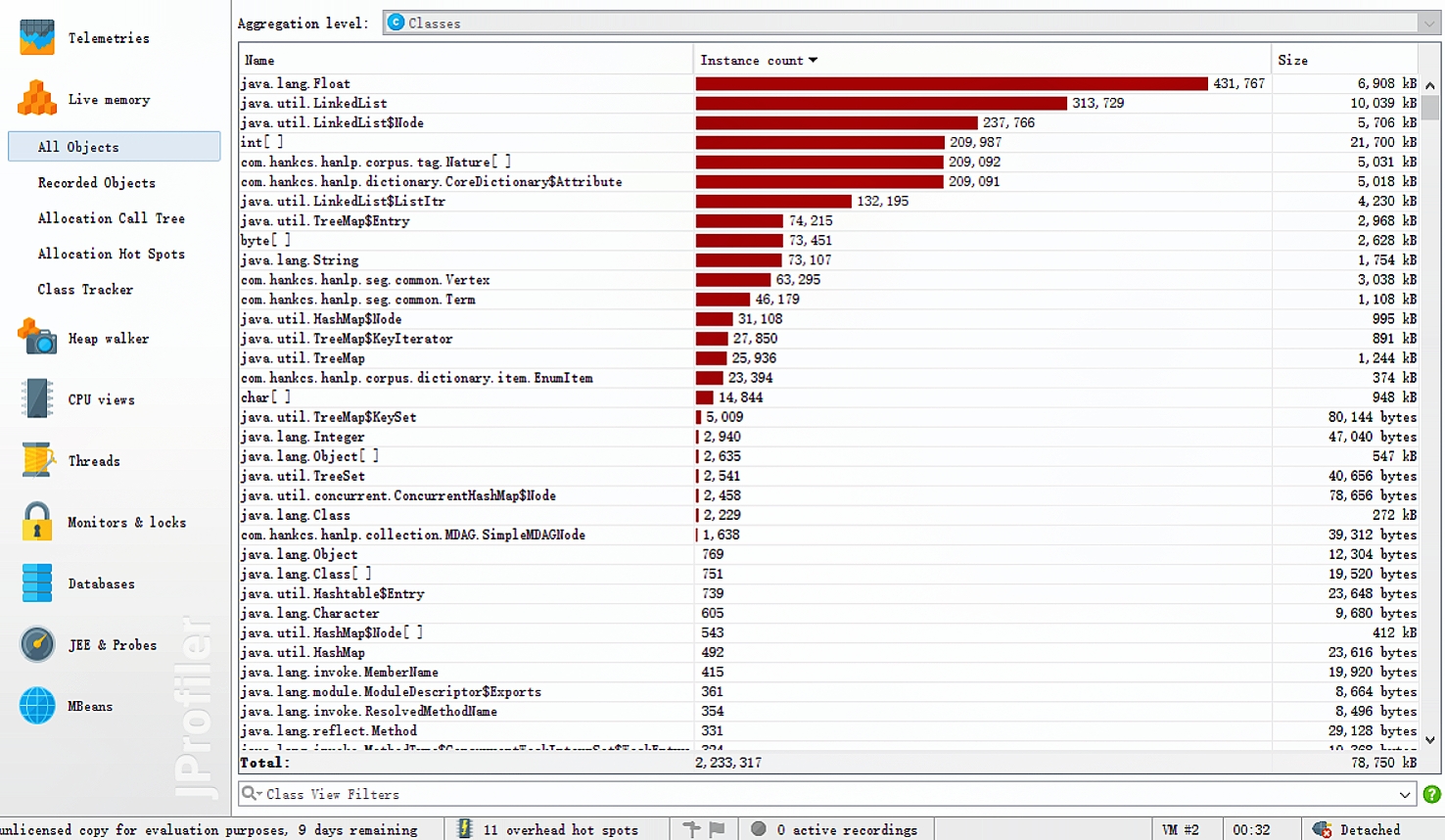Select the java.util.TreeMap$KeyIterator row

(829, 339)
